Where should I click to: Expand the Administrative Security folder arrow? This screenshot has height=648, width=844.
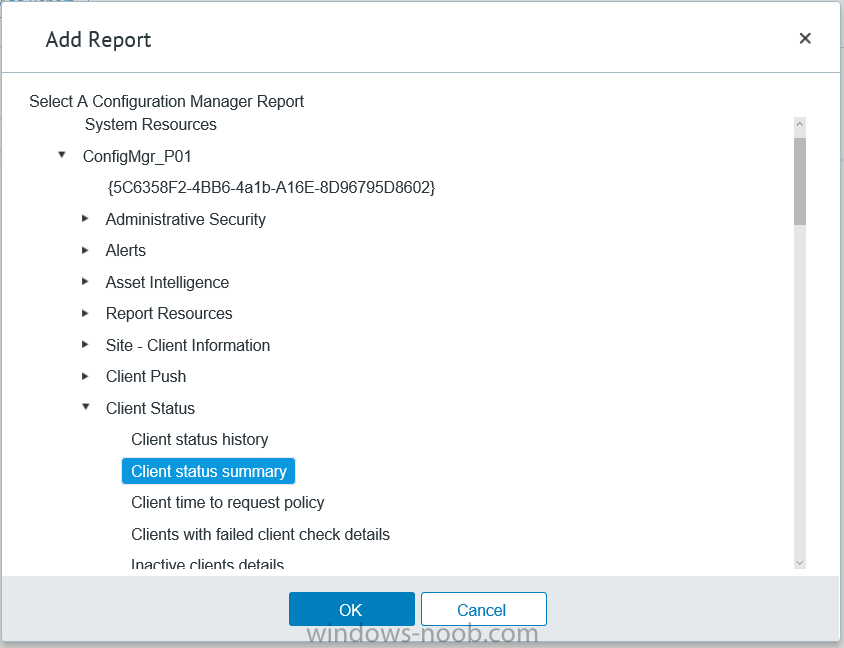(x=85, y=219)
